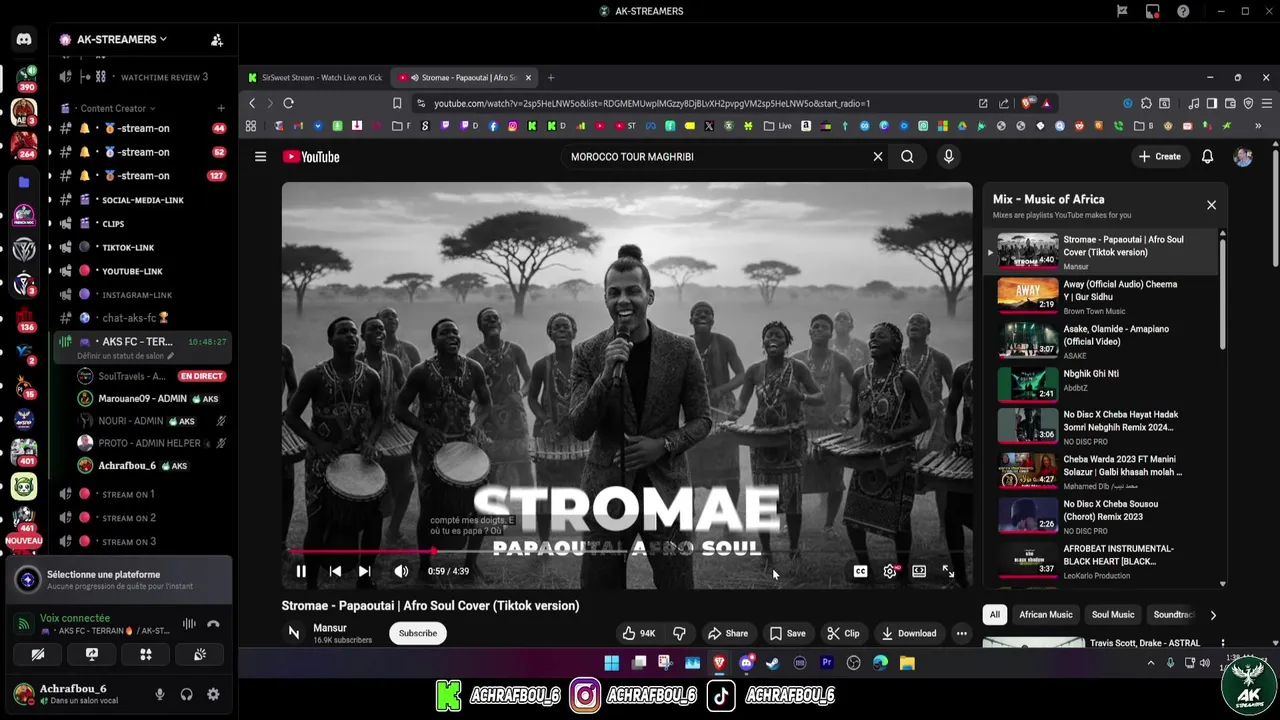Clear the YouTube search field
The height and width of the screenshot is (720, 1280).
tap(878, 157)
